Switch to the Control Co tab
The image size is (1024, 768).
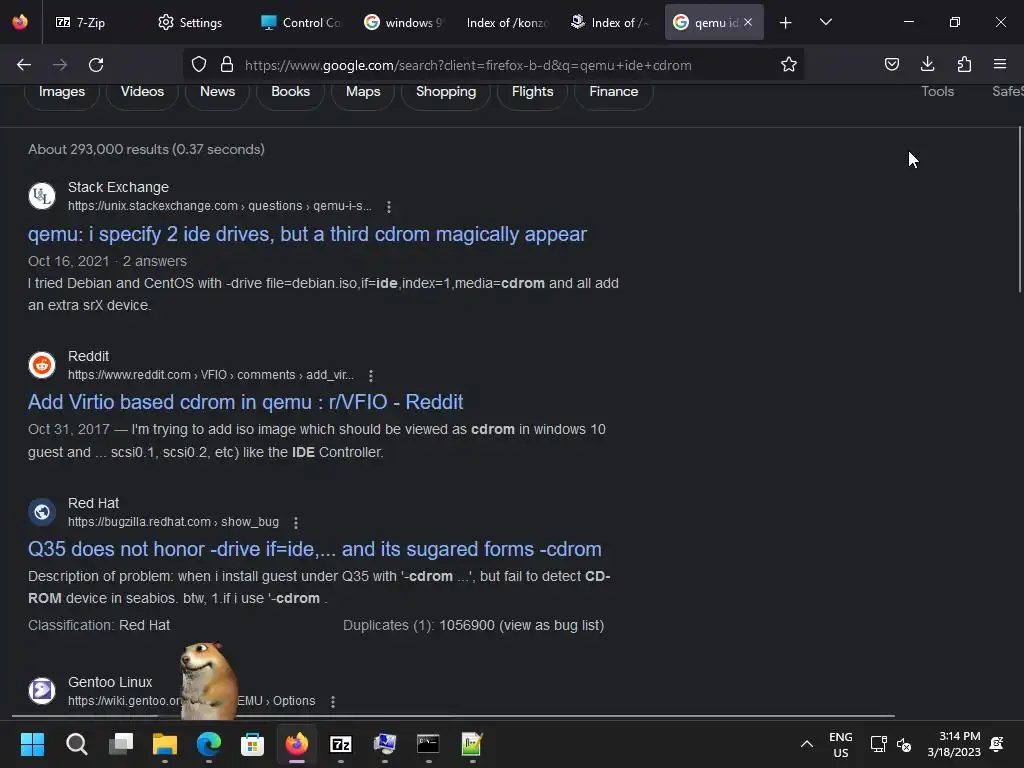click(302, 23)
